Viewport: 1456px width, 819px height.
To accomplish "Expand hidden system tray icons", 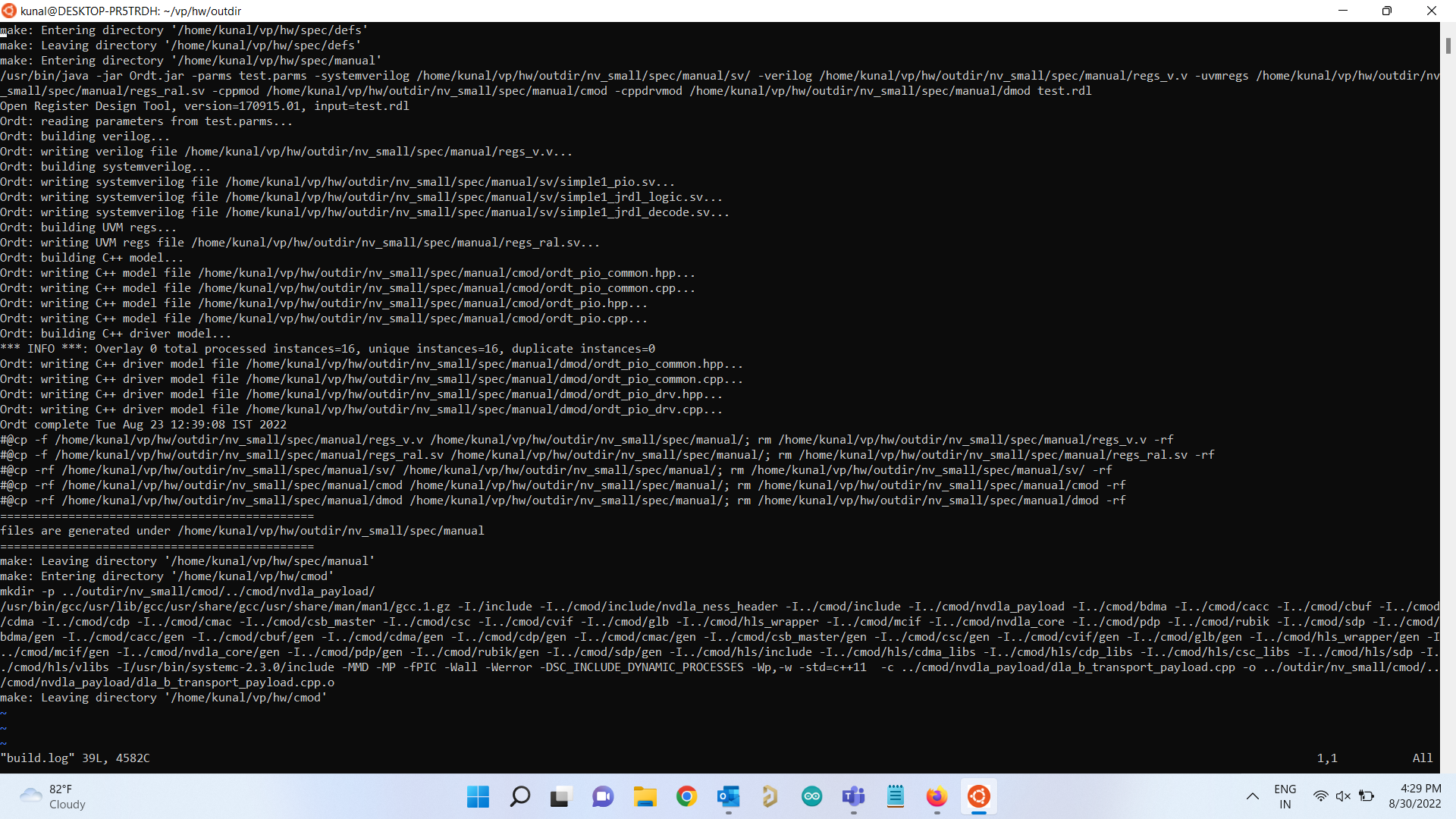I will click(1252, 796).
